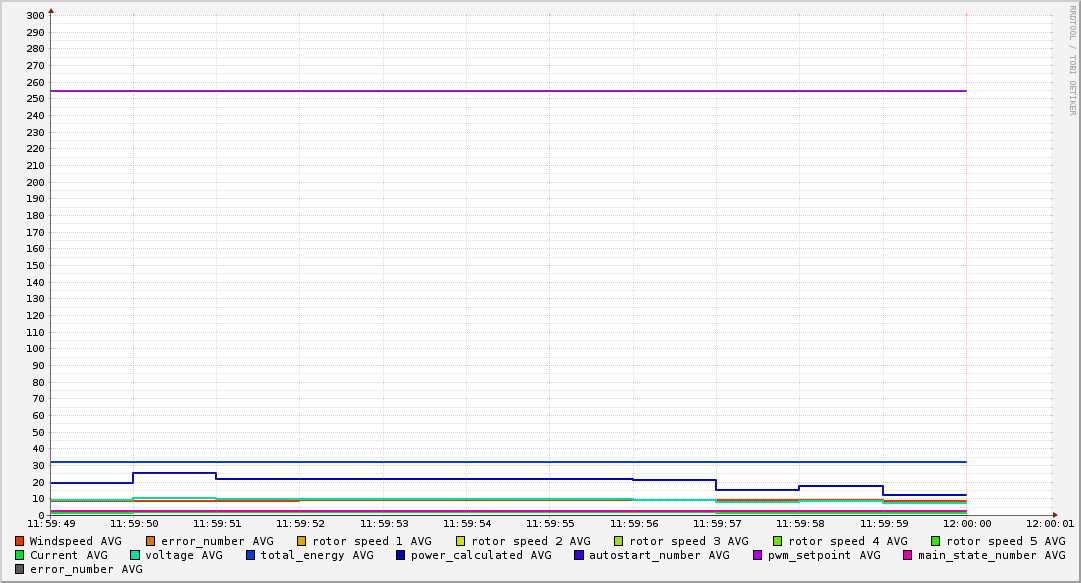Click the red Windspeed AVG legend swatch
1081x583 pixels.
[x=20, y=541]
